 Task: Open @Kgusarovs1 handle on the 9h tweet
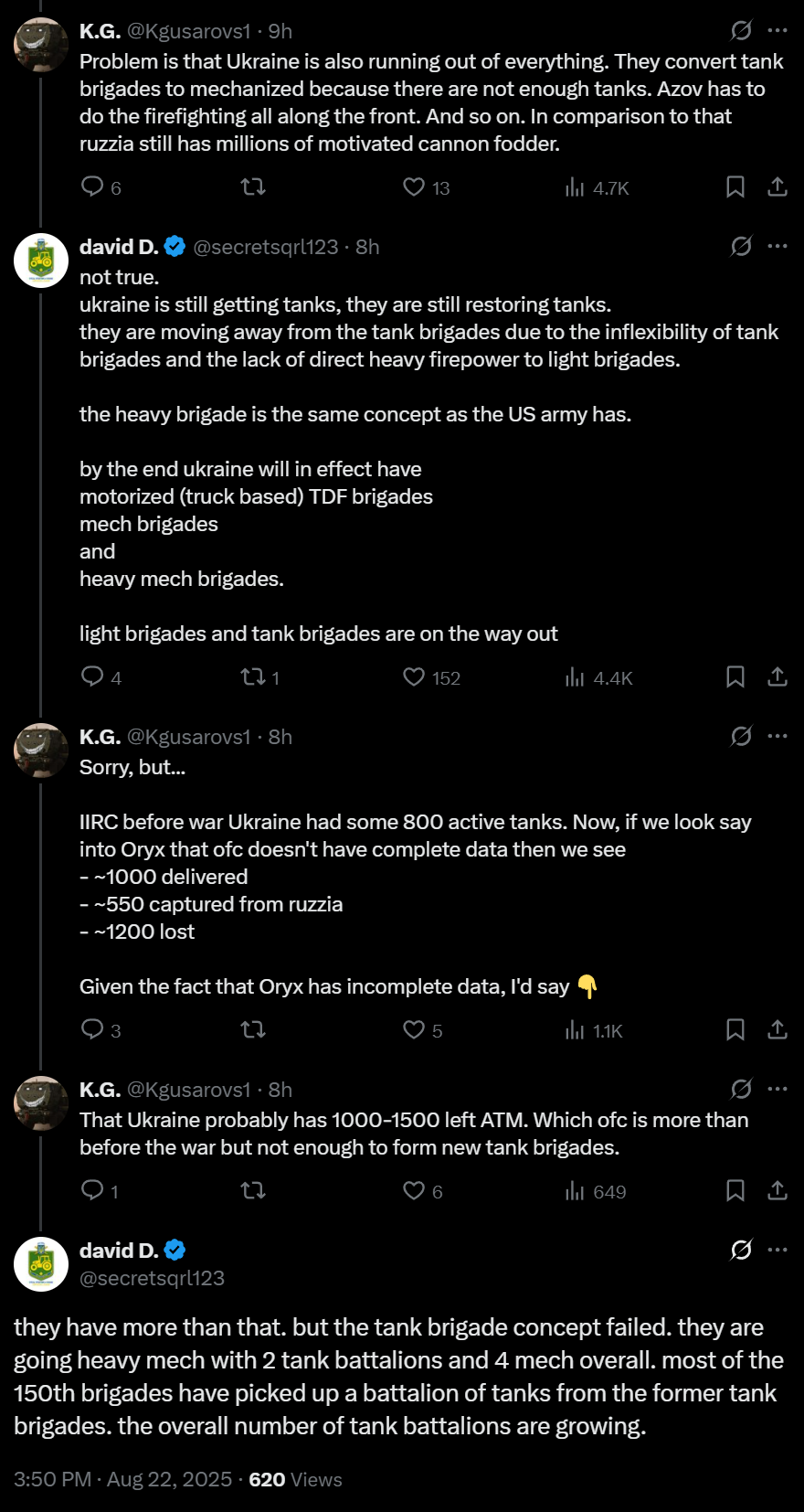pyautogui.click(x=188, y=31)
